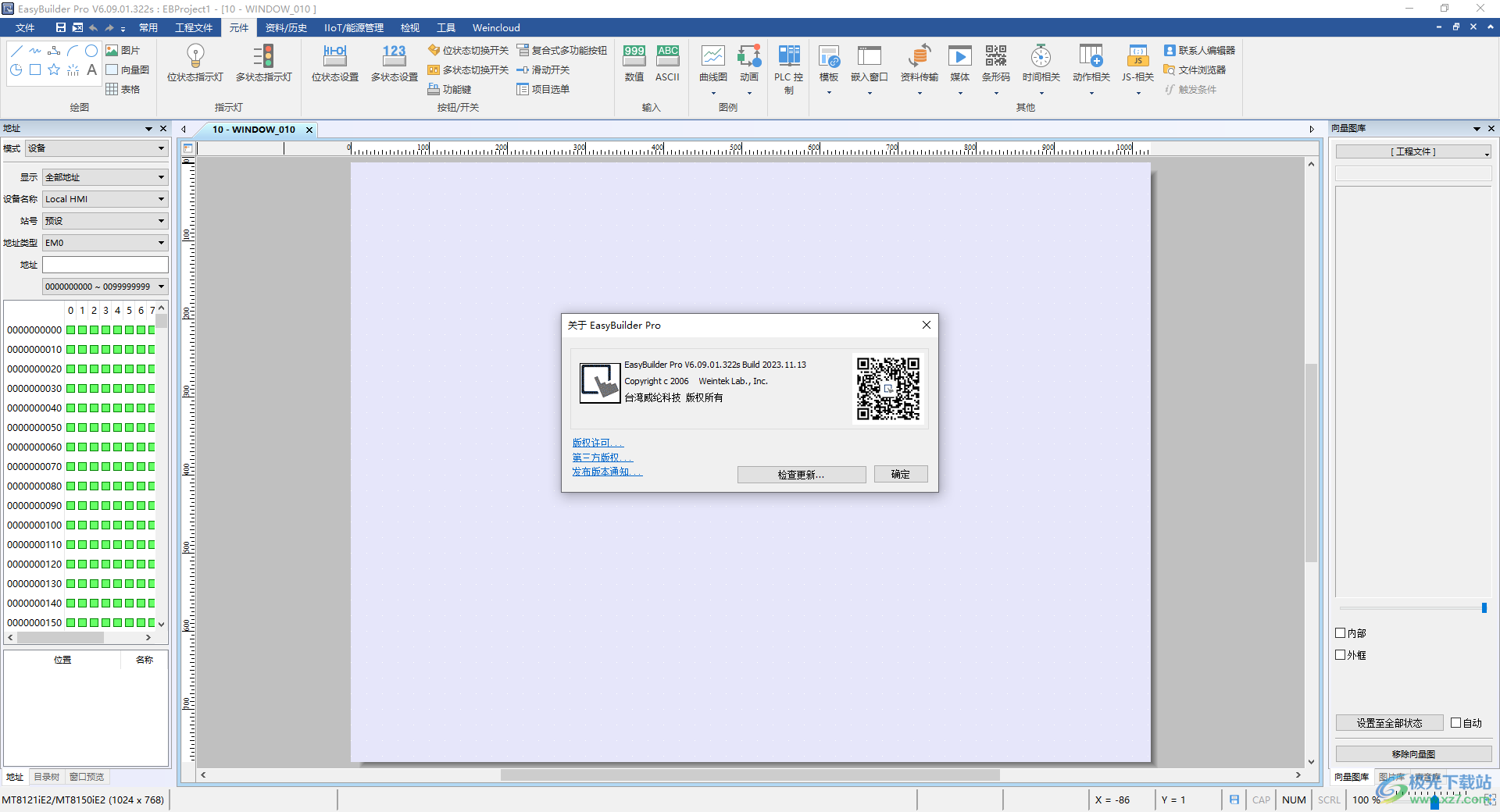Click the 设置至全部状态 button

click(x=1390, y=723)
